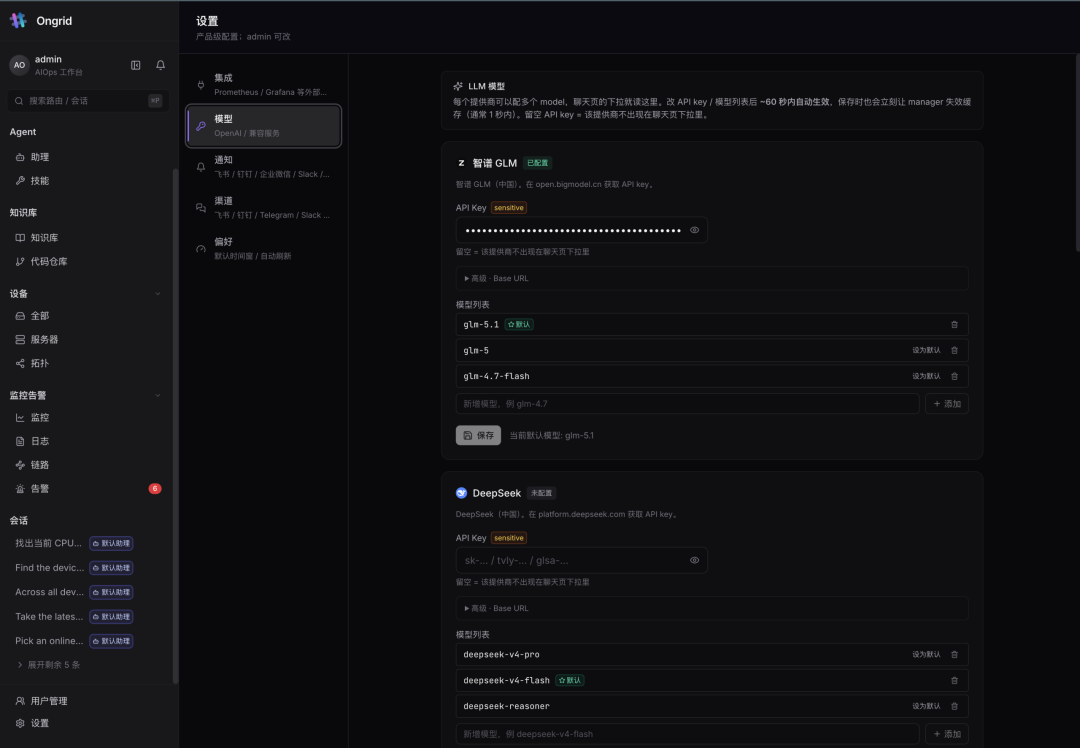Switch to the 通知 settings tab
The width and height of the screenshot is (1080, 748).
click(x=263, y=167)
